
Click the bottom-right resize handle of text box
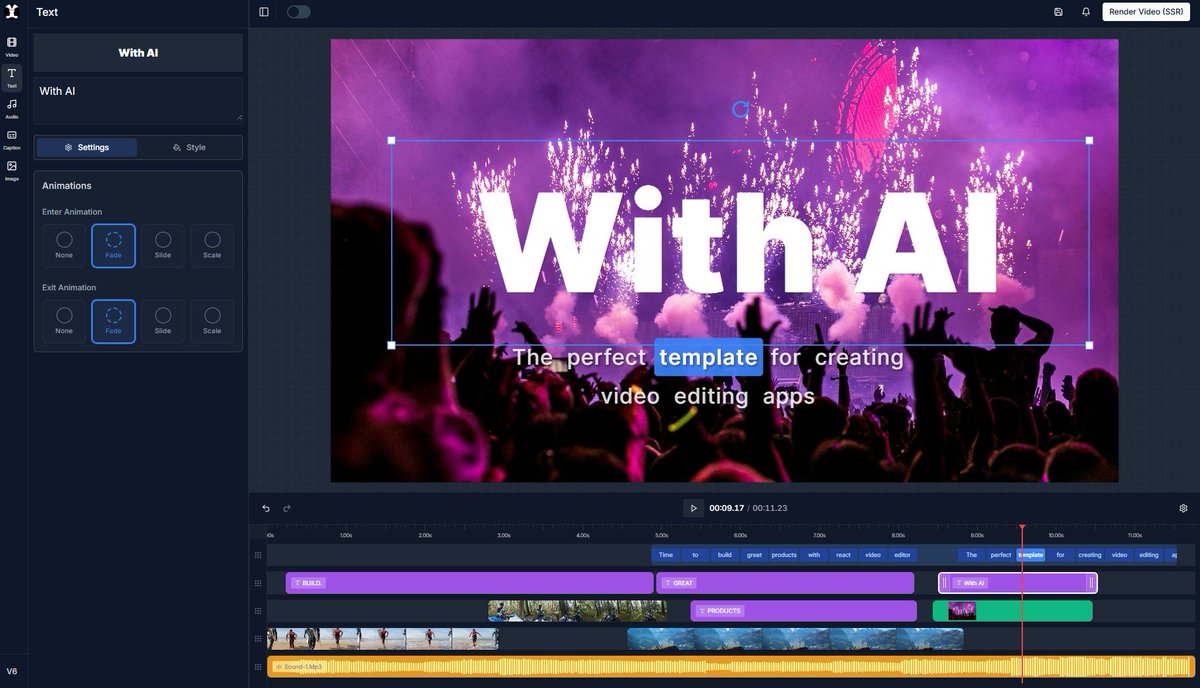coord(1089,345)
